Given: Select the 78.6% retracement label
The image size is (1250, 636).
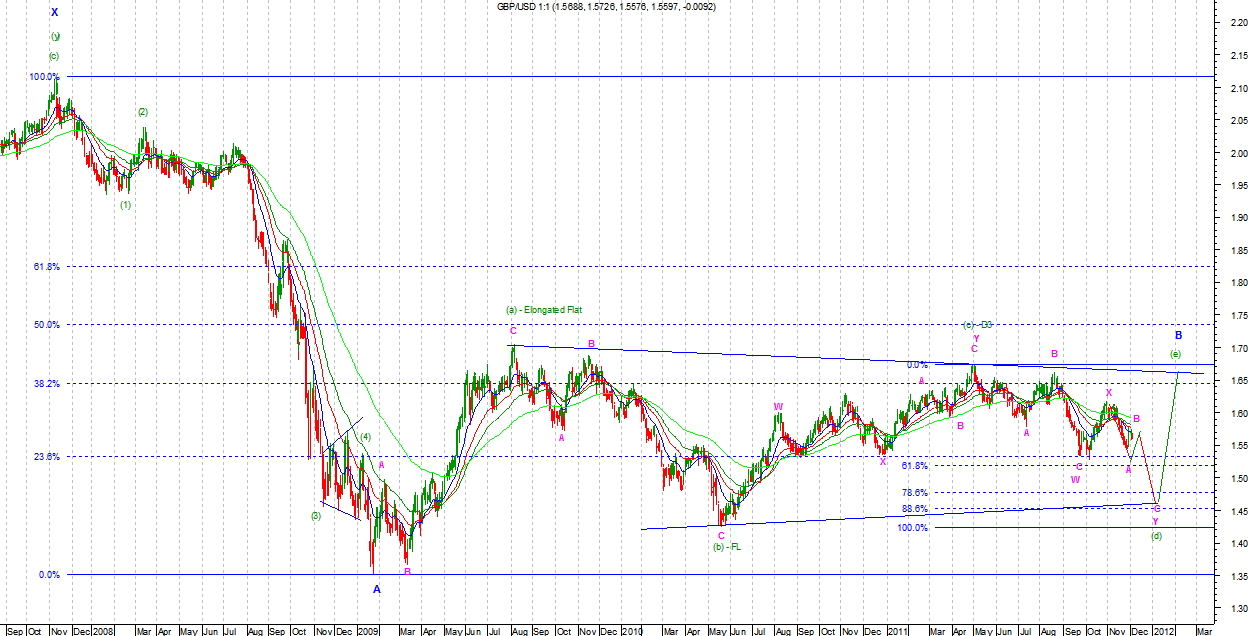Looking at the screenshot, I should [x=914, y=493].
